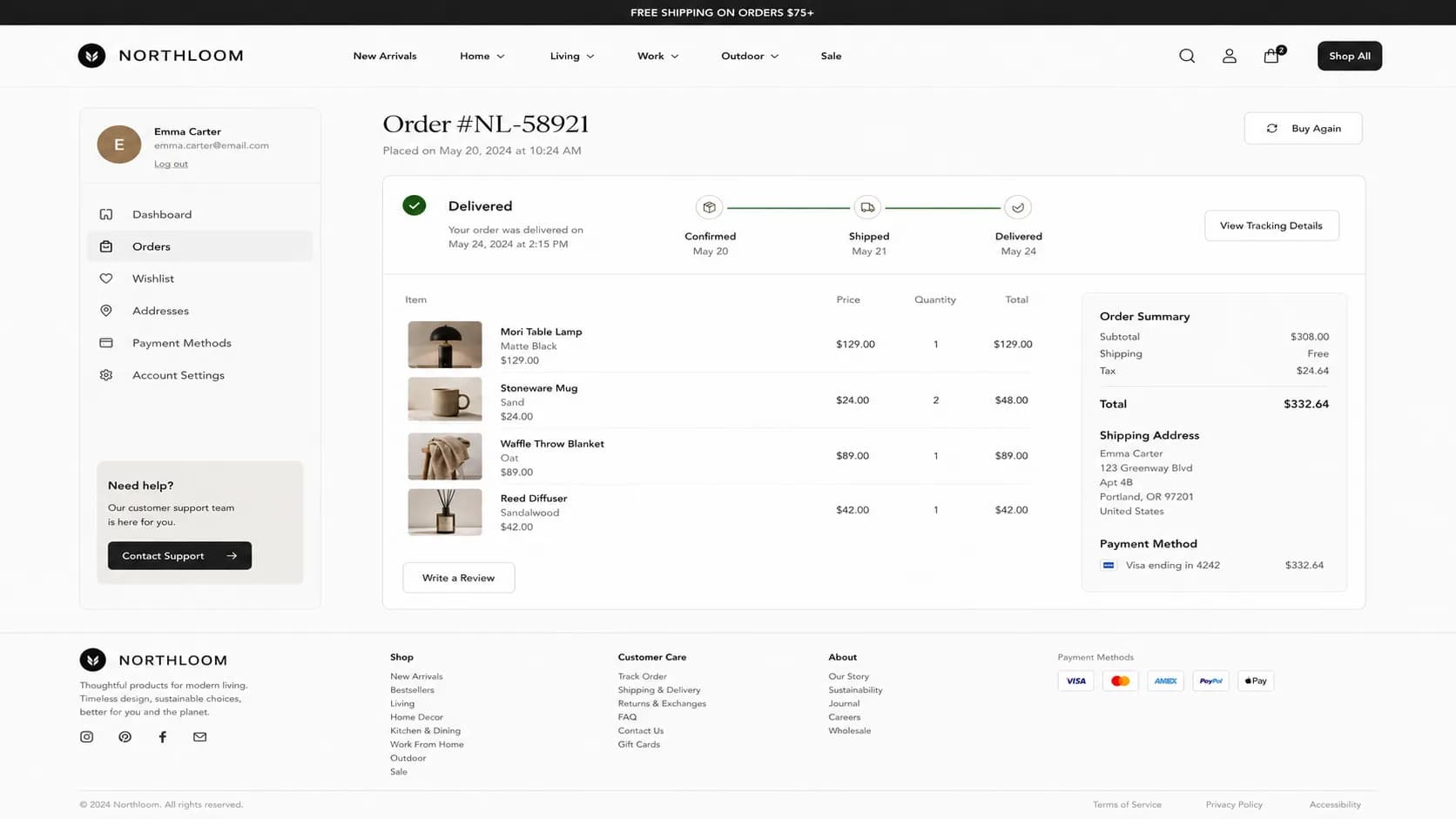Click Emma Carter's avatar circle
This screenshot has height=819, width=1456.
119,144
